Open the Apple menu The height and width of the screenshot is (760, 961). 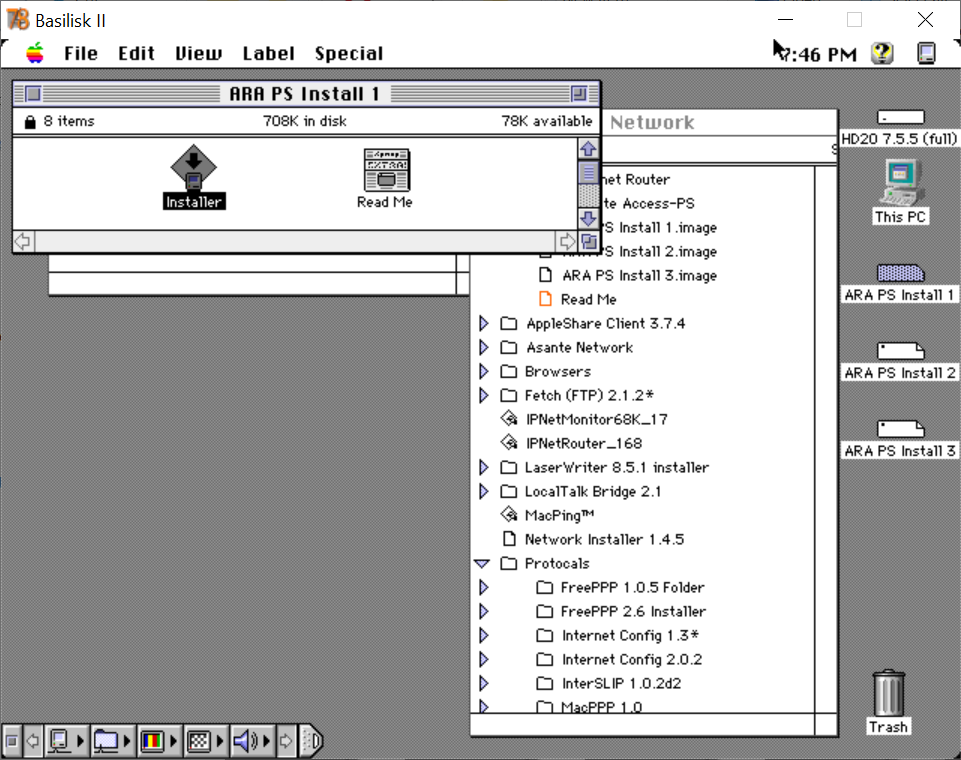pos(35,53)
